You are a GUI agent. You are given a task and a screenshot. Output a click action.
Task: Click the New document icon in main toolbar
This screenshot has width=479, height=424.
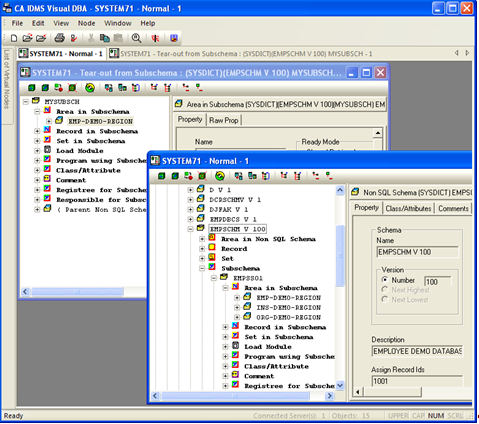[14, 38]
